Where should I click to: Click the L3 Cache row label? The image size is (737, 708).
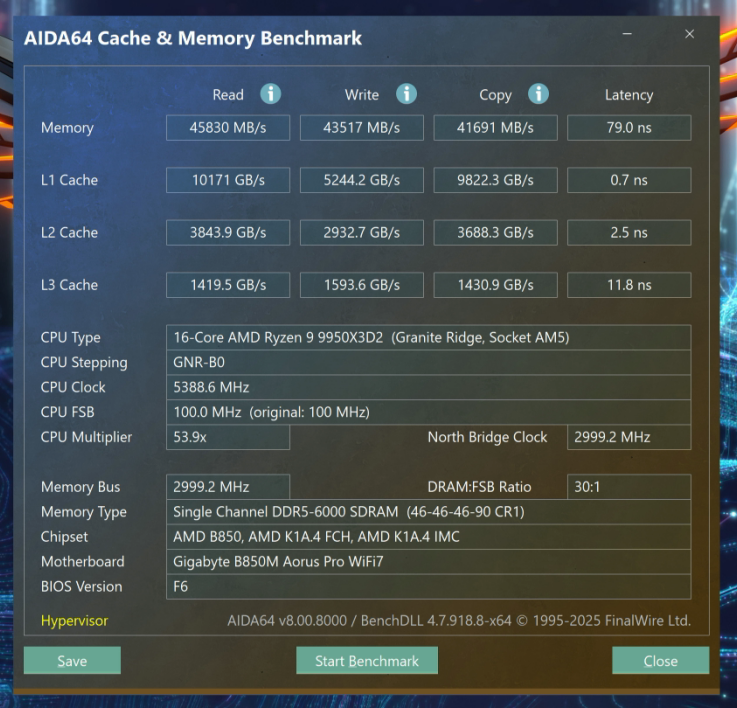(x=69, y=285)
